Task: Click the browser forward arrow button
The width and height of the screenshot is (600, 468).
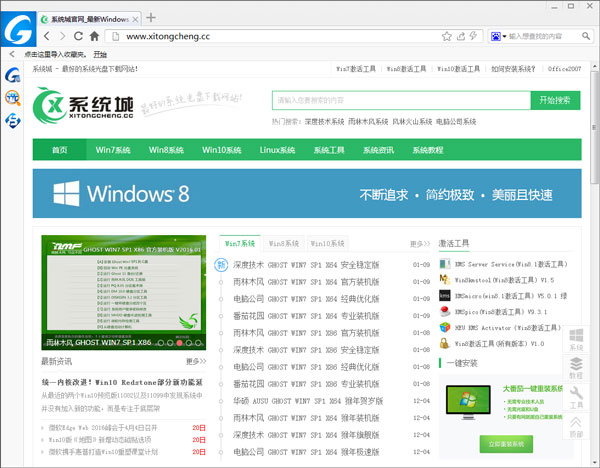Action: [63, 36]
